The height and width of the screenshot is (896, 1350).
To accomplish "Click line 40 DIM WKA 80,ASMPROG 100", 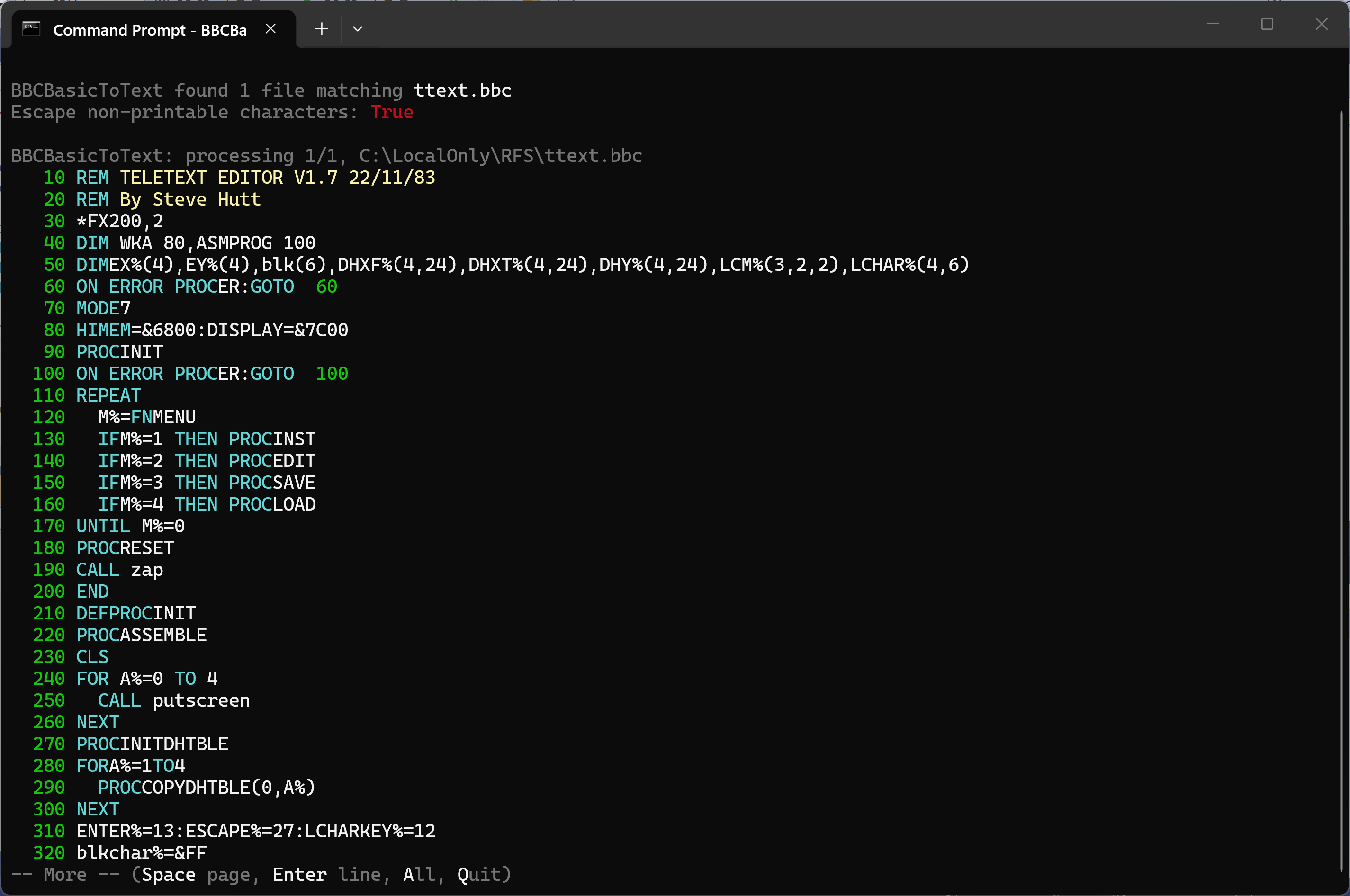I will coord(180,242).
